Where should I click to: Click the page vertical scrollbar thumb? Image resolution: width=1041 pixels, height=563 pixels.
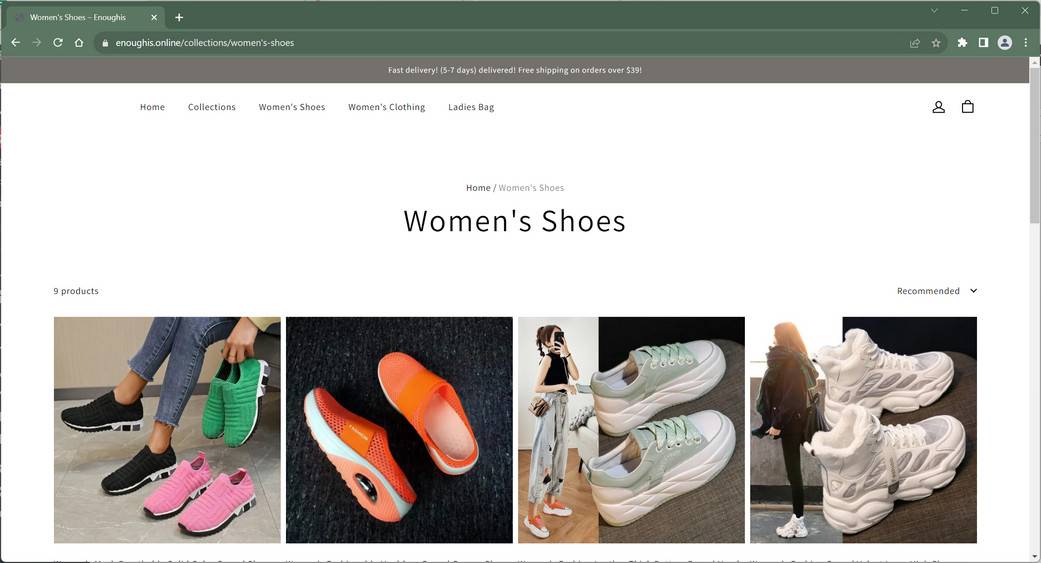pyautogui.click(x=1034, y=145)
